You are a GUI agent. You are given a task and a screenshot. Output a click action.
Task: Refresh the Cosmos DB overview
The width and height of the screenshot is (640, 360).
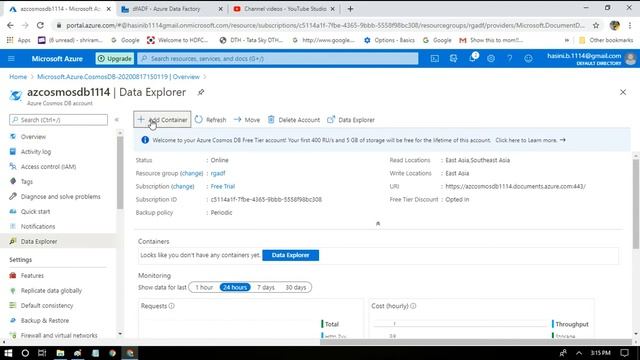click(x=210, y=120)
